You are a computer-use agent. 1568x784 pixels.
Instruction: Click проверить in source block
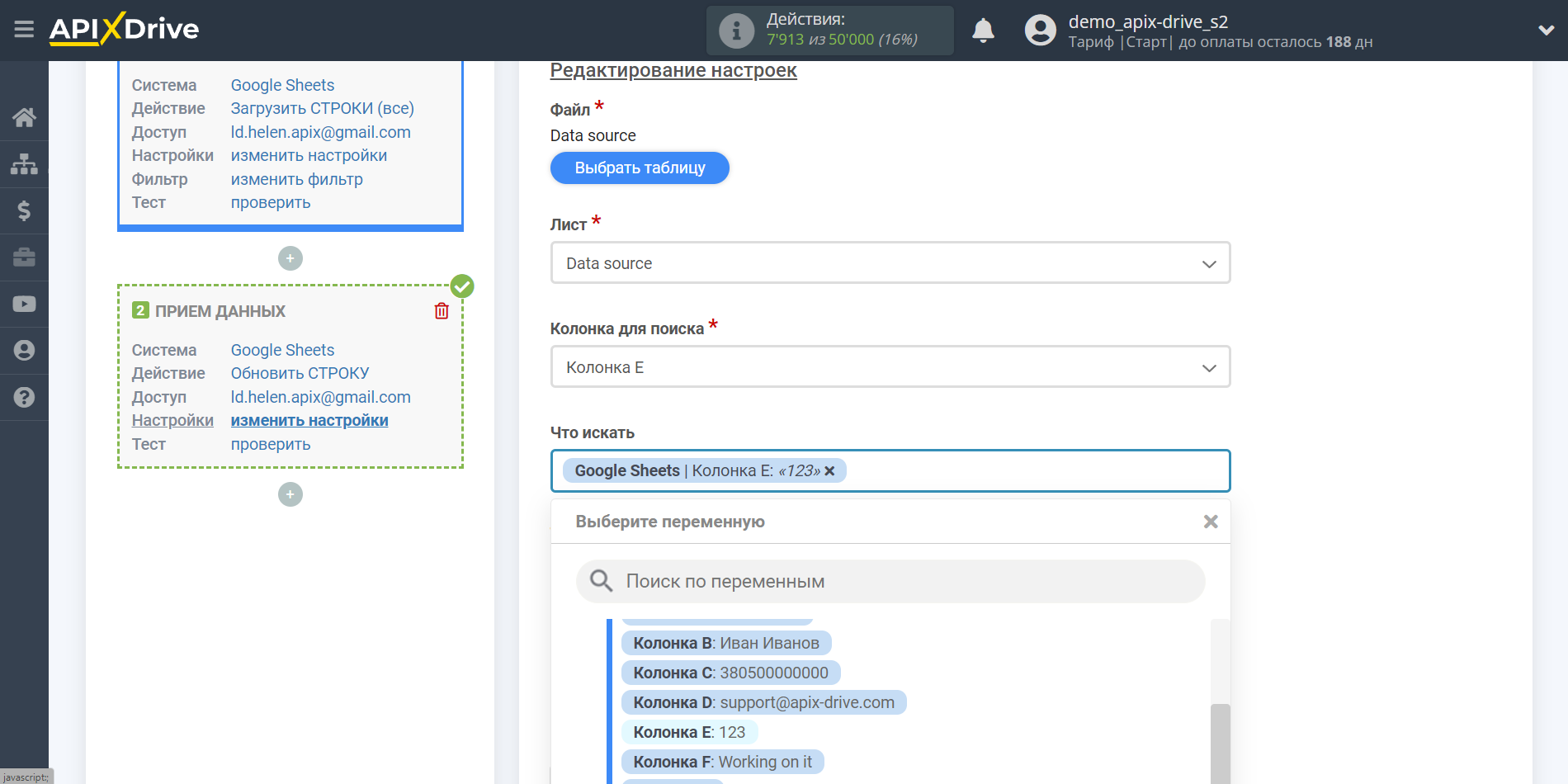tap(271, 202)
